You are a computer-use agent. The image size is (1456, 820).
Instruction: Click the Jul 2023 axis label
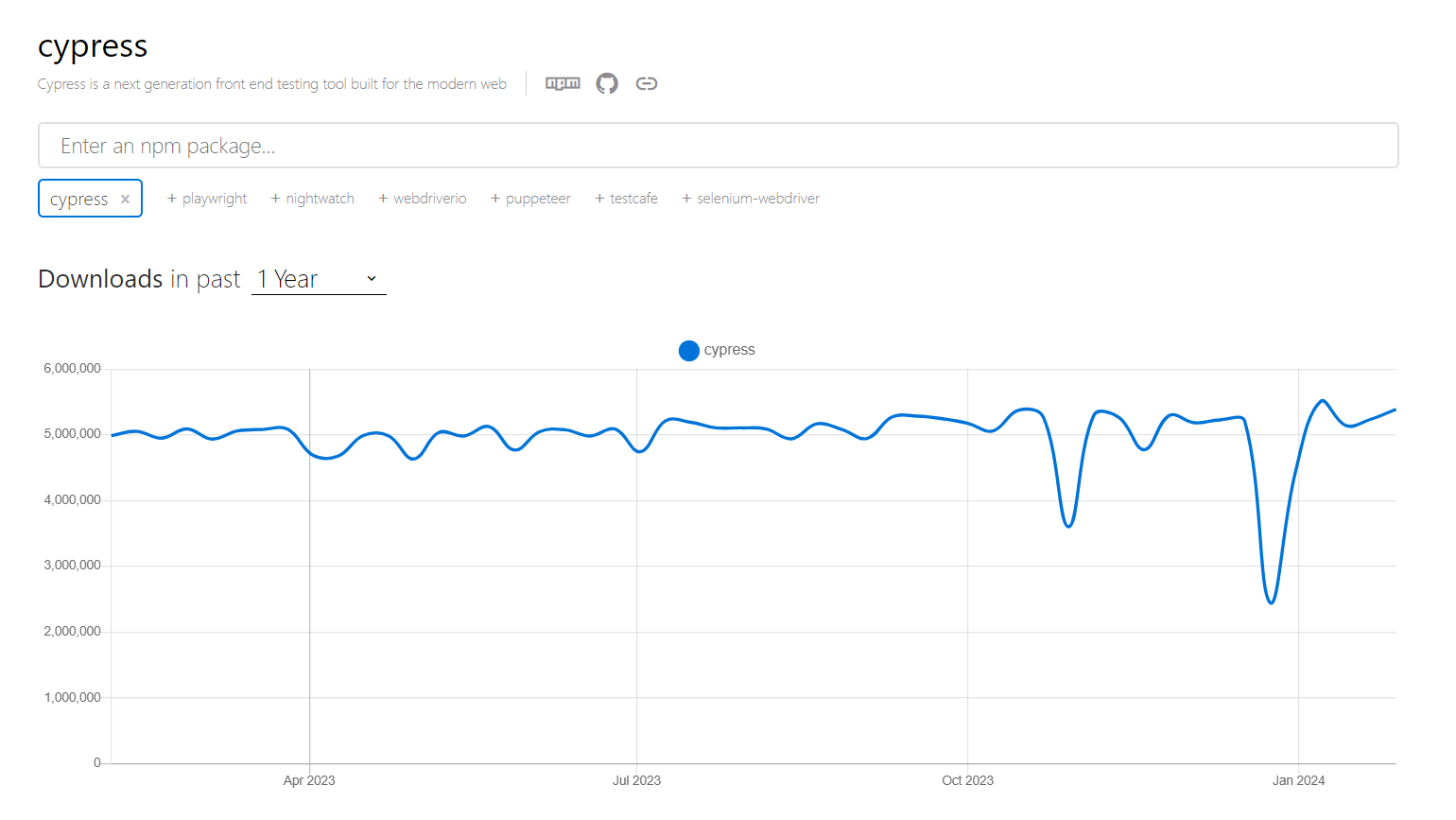(636, 780)
